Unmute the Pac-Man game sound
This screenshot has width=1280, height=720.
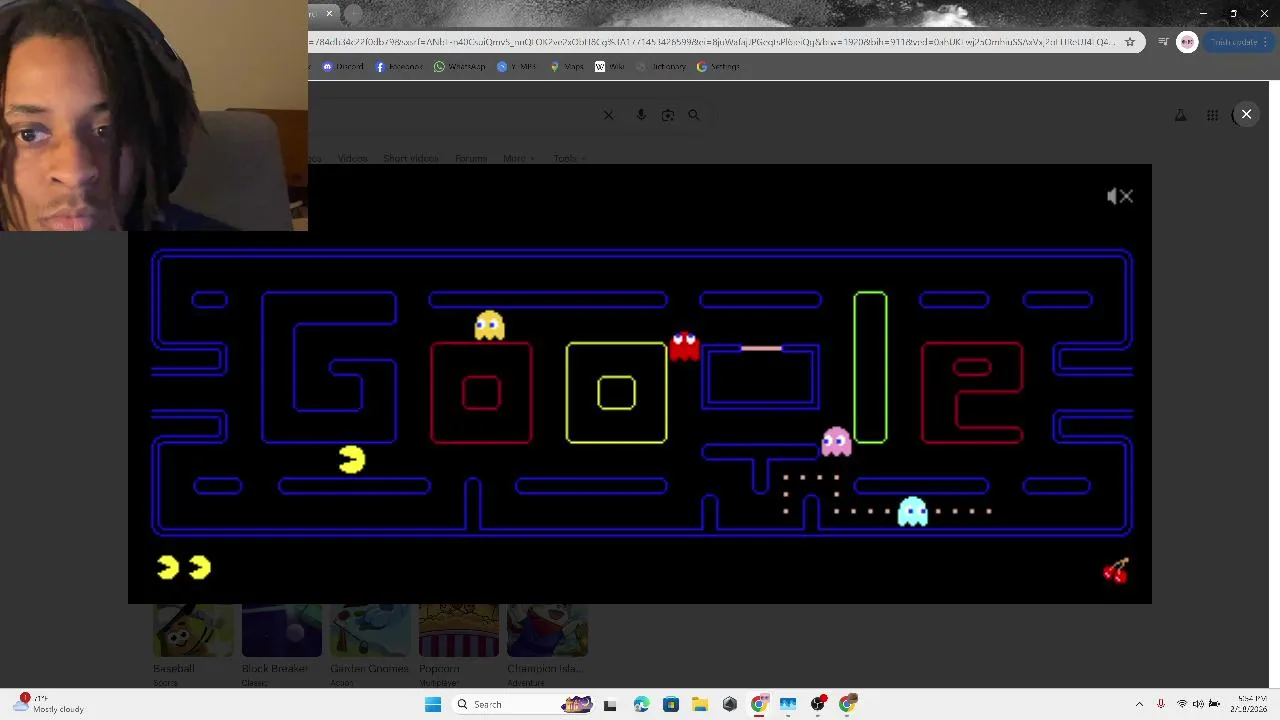[1120, 196]
